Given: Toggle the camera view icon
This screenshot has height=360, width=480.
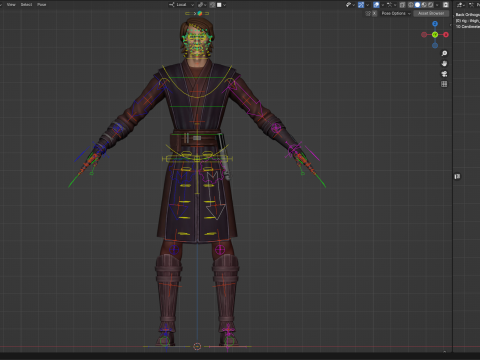Looking at the screenshot, I should [444, 74].
